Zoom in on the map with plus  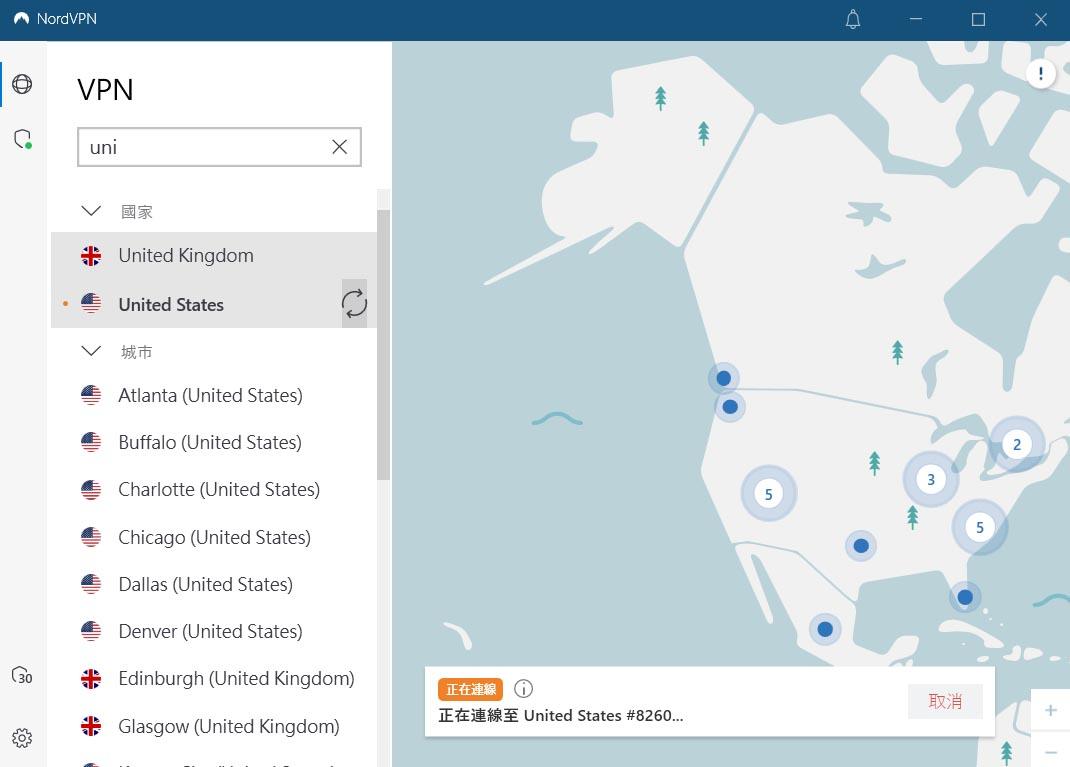[x=1051, y=710]
